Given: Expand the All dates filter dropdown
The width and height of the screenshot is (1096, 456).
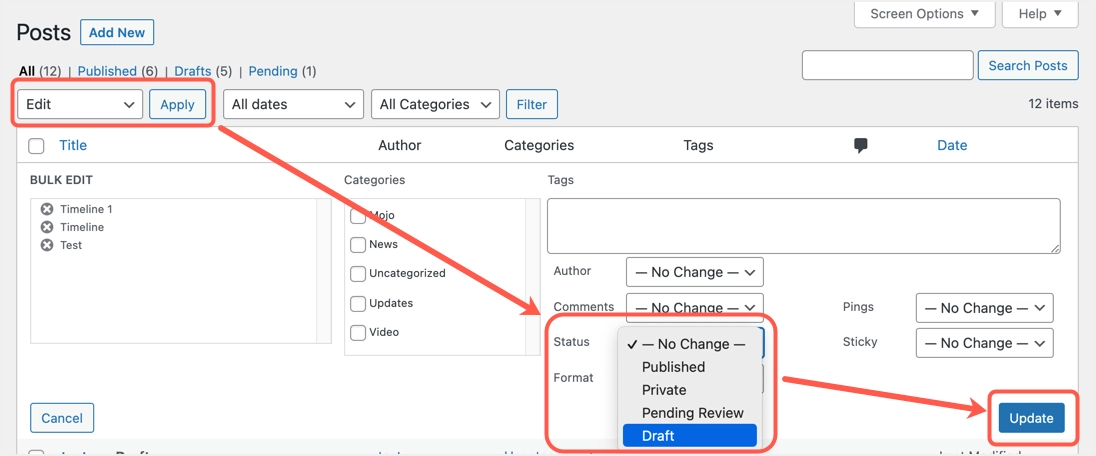Looking at the screenshot, I should tap(293, 104).
